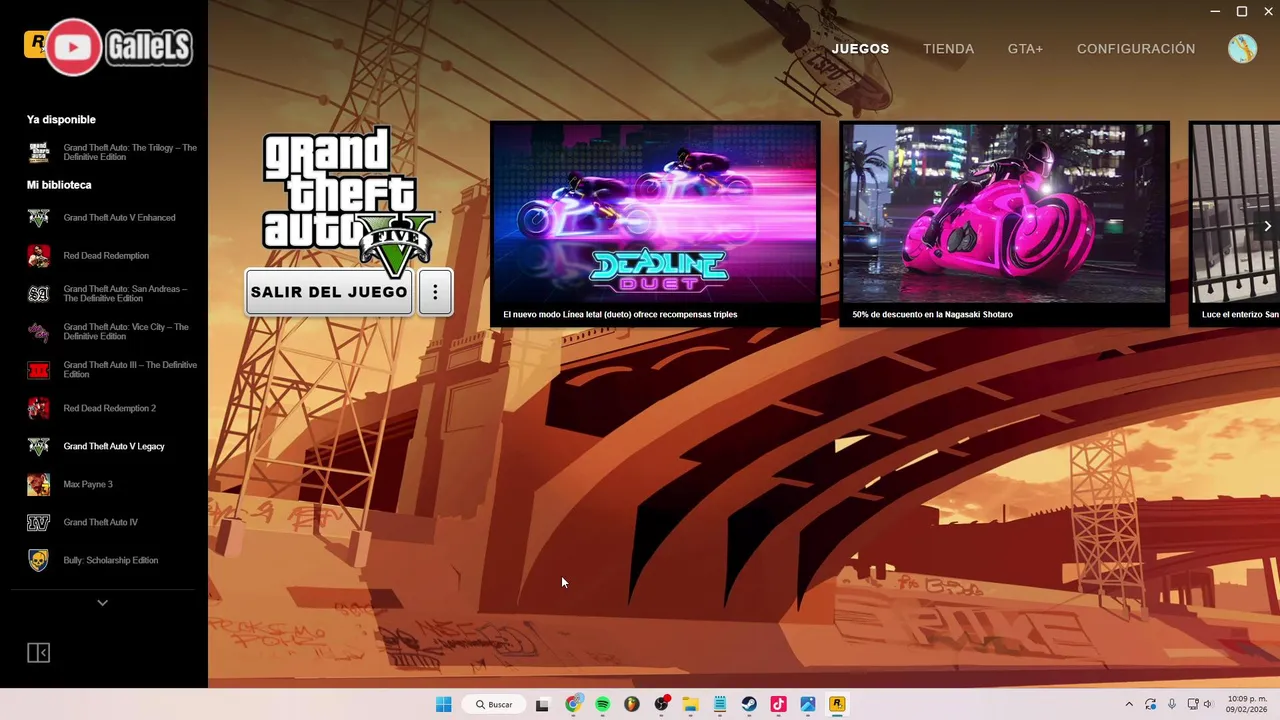Screen dimensions: 1280x720
Task: Open Tienda tab
Action: (948, 48)
